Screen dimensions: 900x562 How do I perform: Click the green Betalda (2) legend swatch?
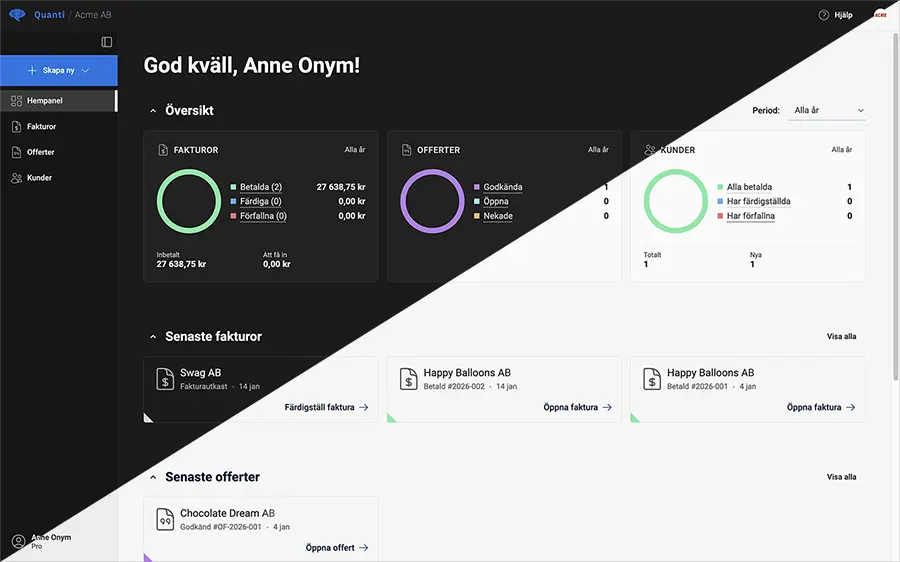(233, 187)
